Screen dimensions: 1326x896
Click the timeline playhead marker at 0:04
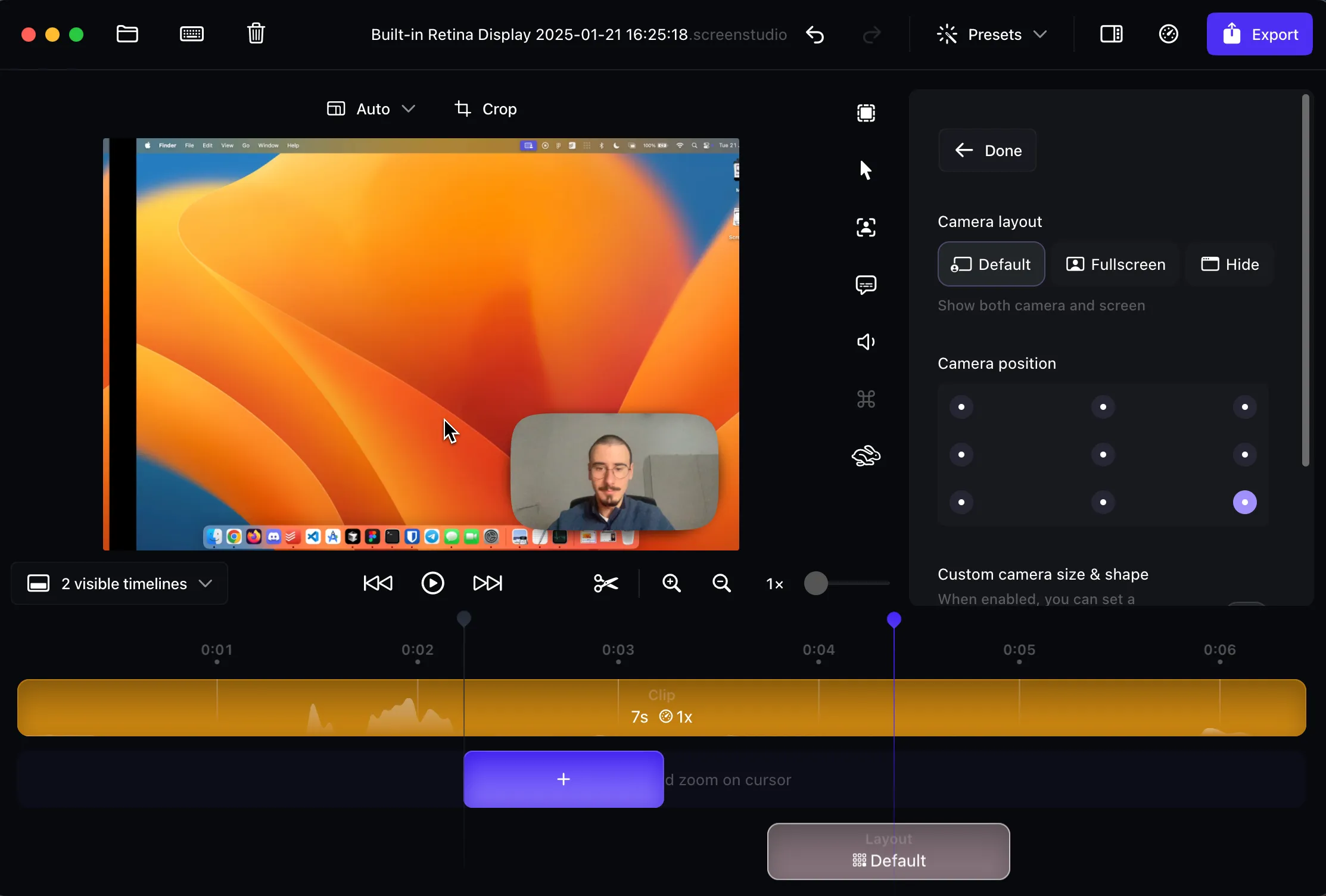click(x=893, y=620)
